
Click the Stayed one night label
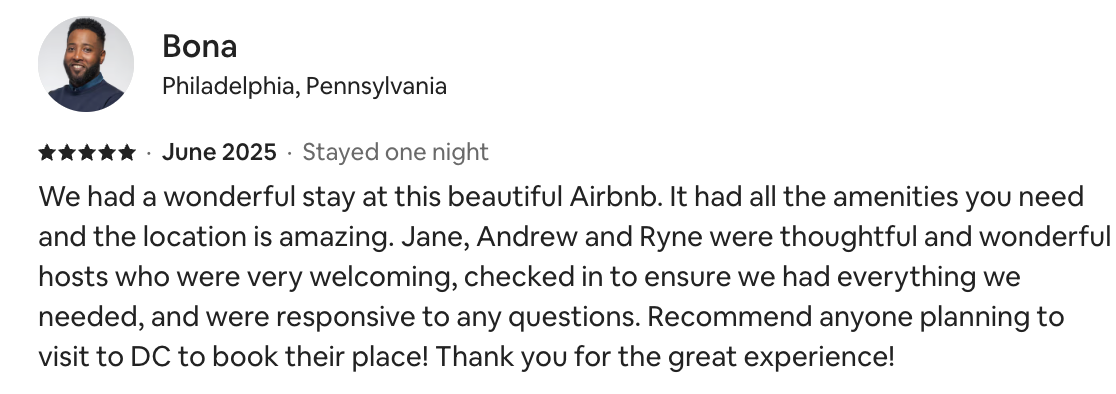[x=395, y=153]
